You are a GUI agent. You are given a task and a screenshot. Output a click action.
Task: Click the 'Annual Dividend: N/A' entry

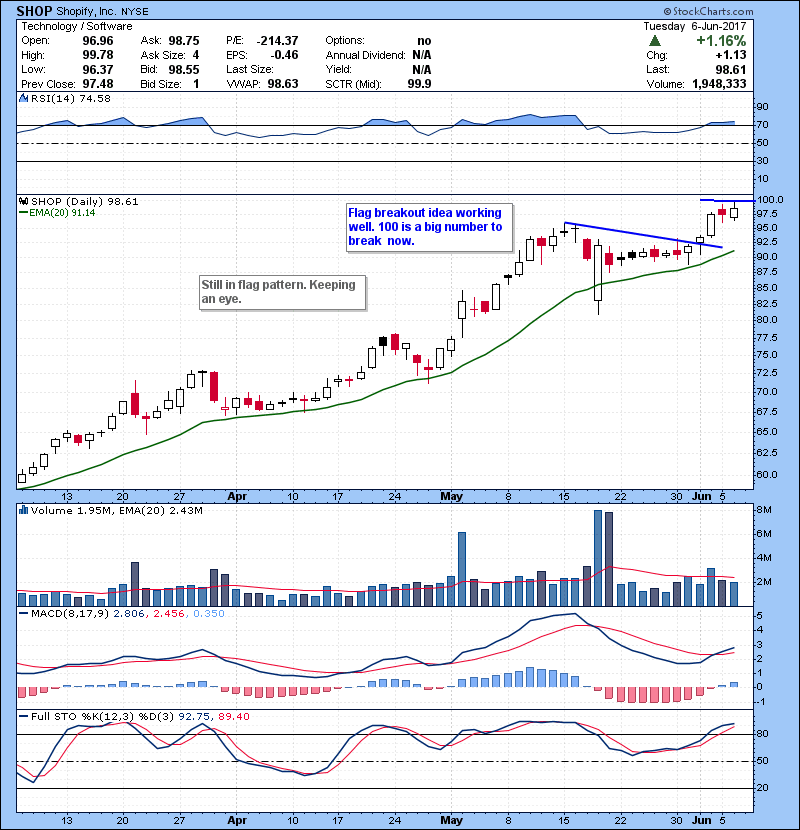pos(379,55)
